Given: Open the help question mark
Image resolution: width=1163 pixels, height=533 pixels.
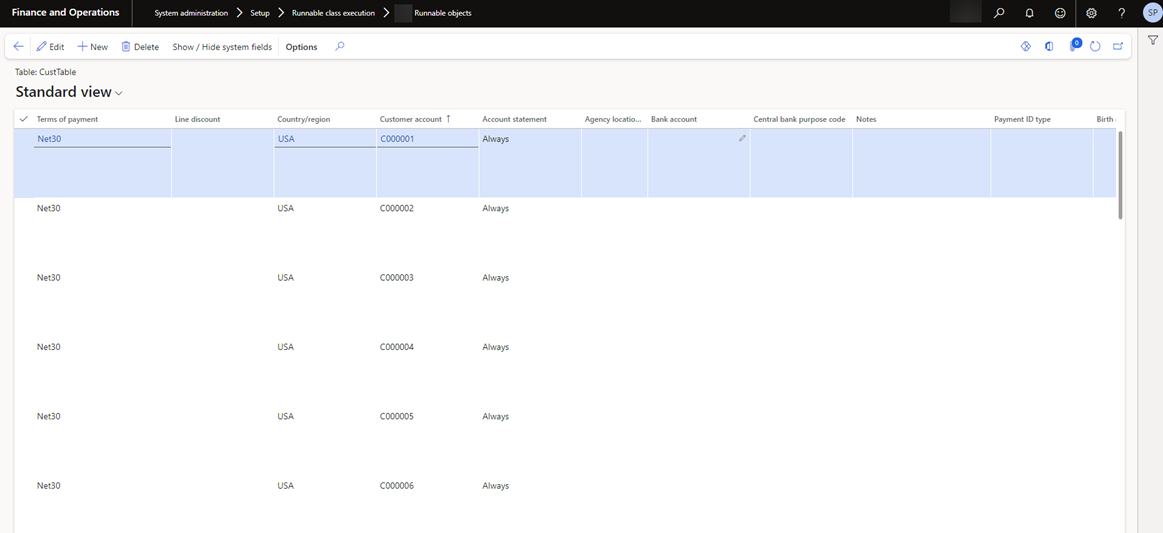Looking at the screenshot, I should tap(1121, 13).
